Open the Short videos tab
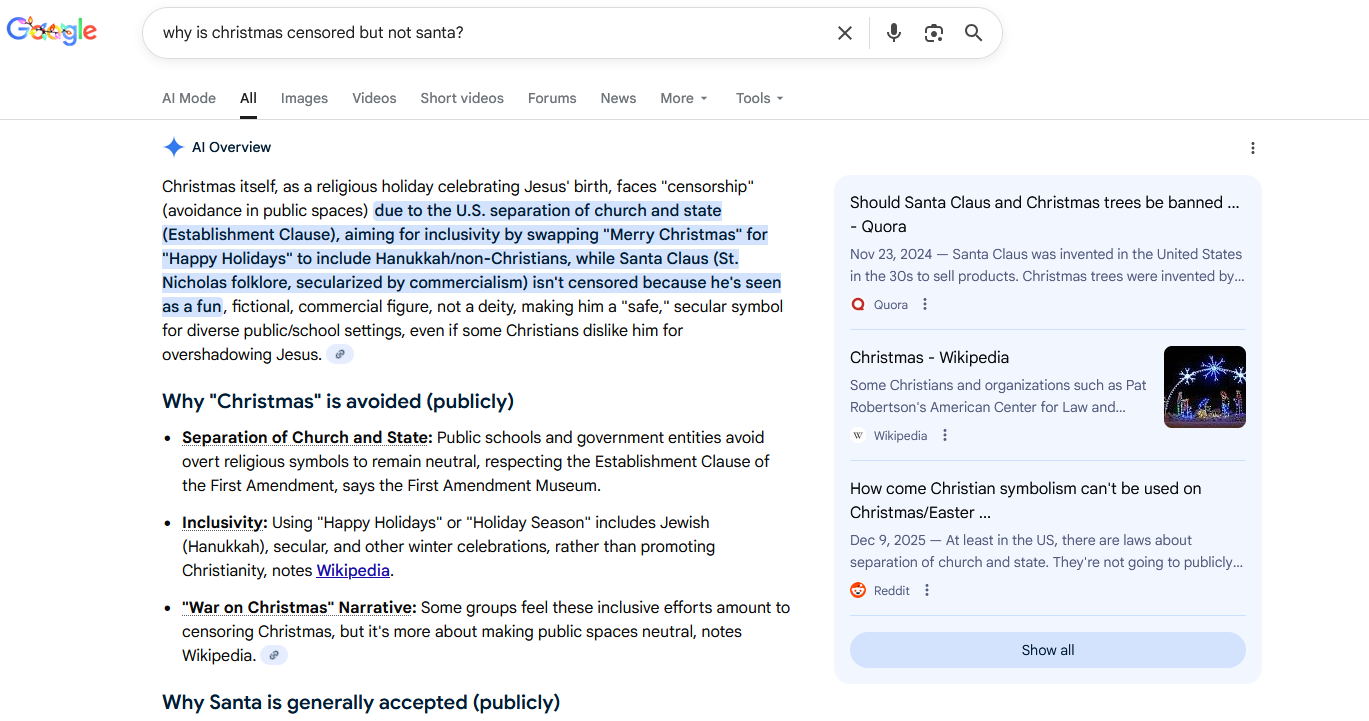The image size is (1369, 721). point(462,98)
